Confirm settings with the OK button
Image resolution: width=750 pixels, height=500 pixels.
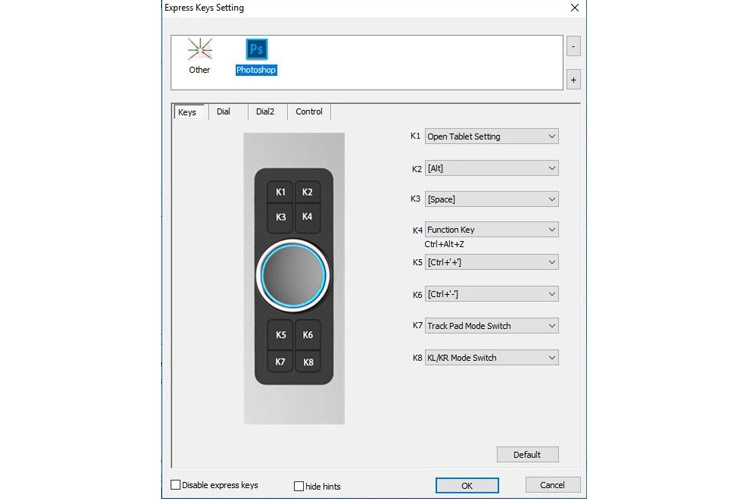[x=467, y=486]
